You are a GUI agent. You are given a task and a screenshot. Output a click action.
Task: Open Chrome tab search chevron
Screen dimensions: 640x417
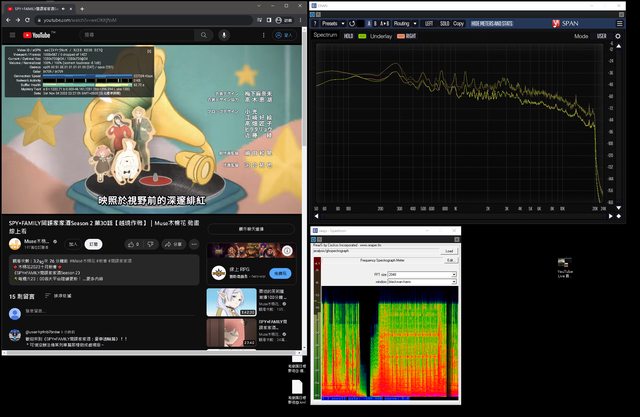(260, 6)
